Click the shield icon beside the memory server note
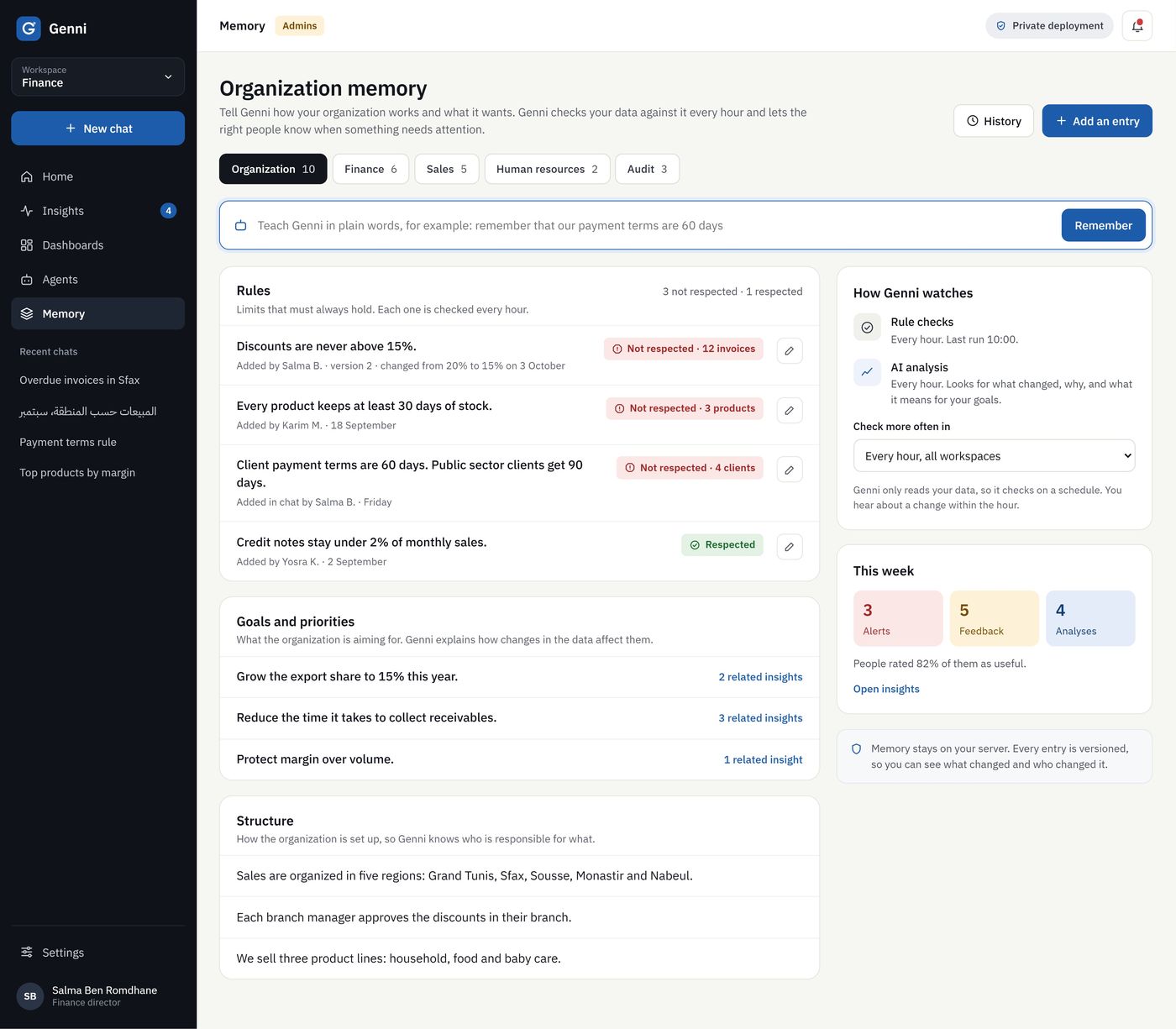Image resolution: width=1176 pixels, height=1029 pixels. (857, 749)
